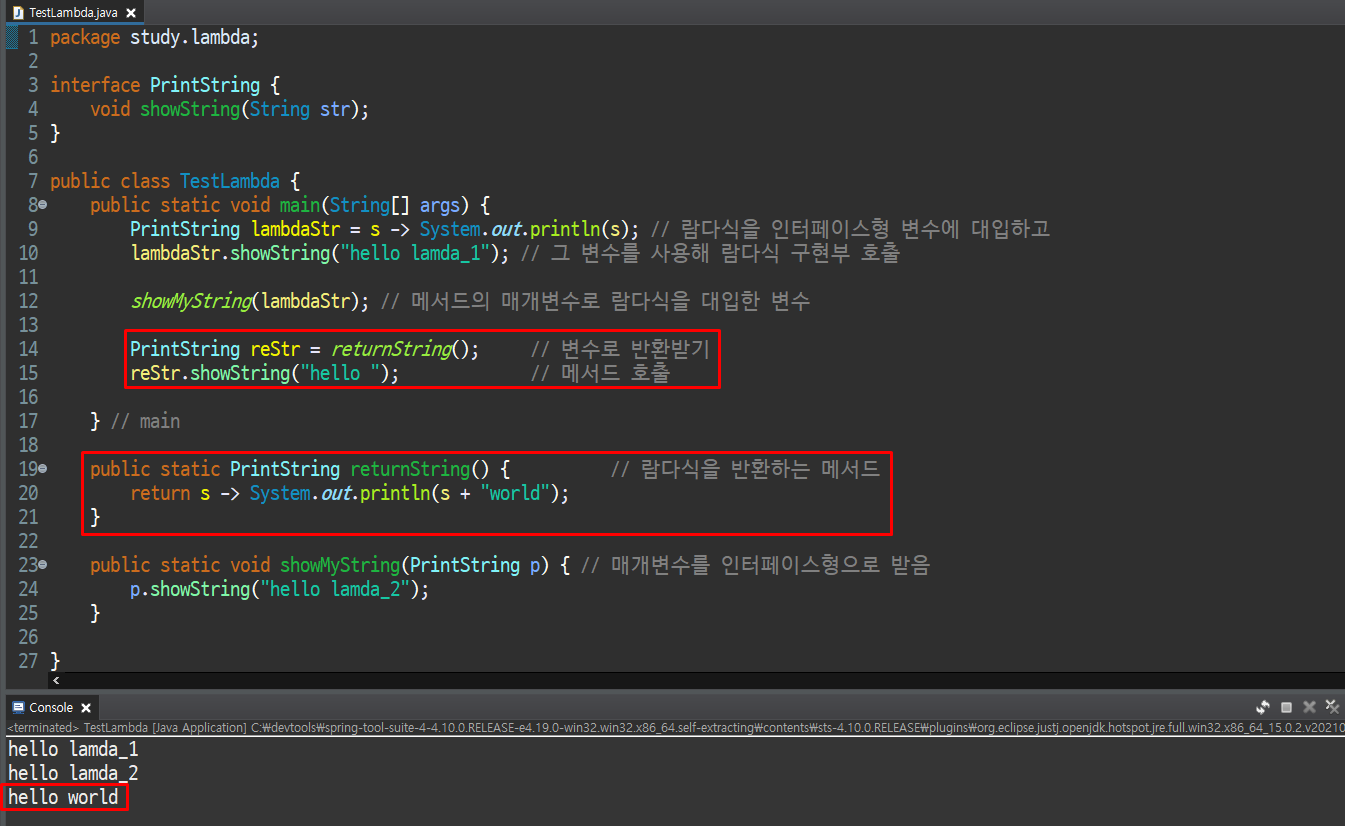
Task: Click the TestLambda class name in code
Action: pyautogui.click(x=230, y=181)
